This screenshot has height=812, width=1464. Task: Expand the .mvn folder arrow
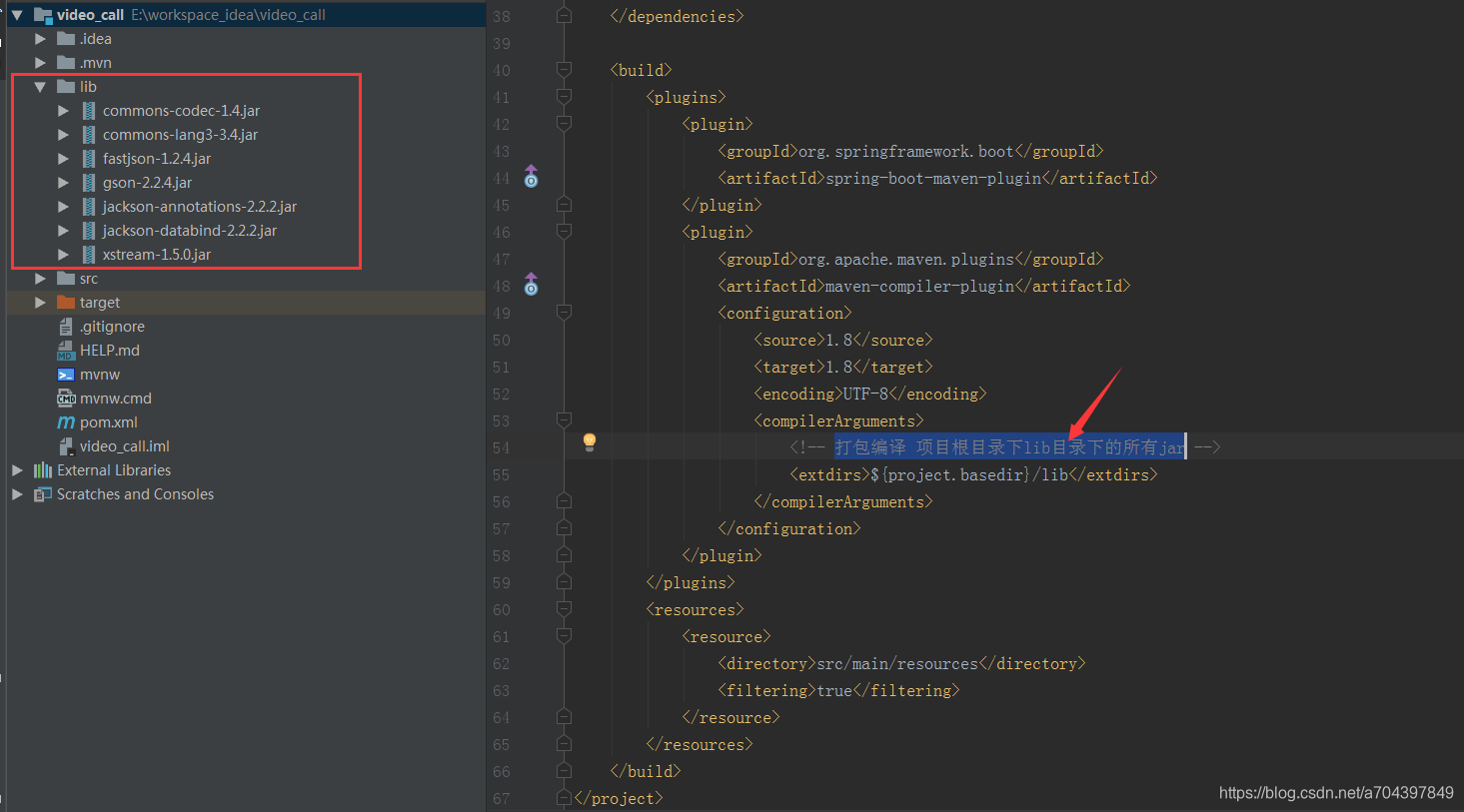pos(40,63)
